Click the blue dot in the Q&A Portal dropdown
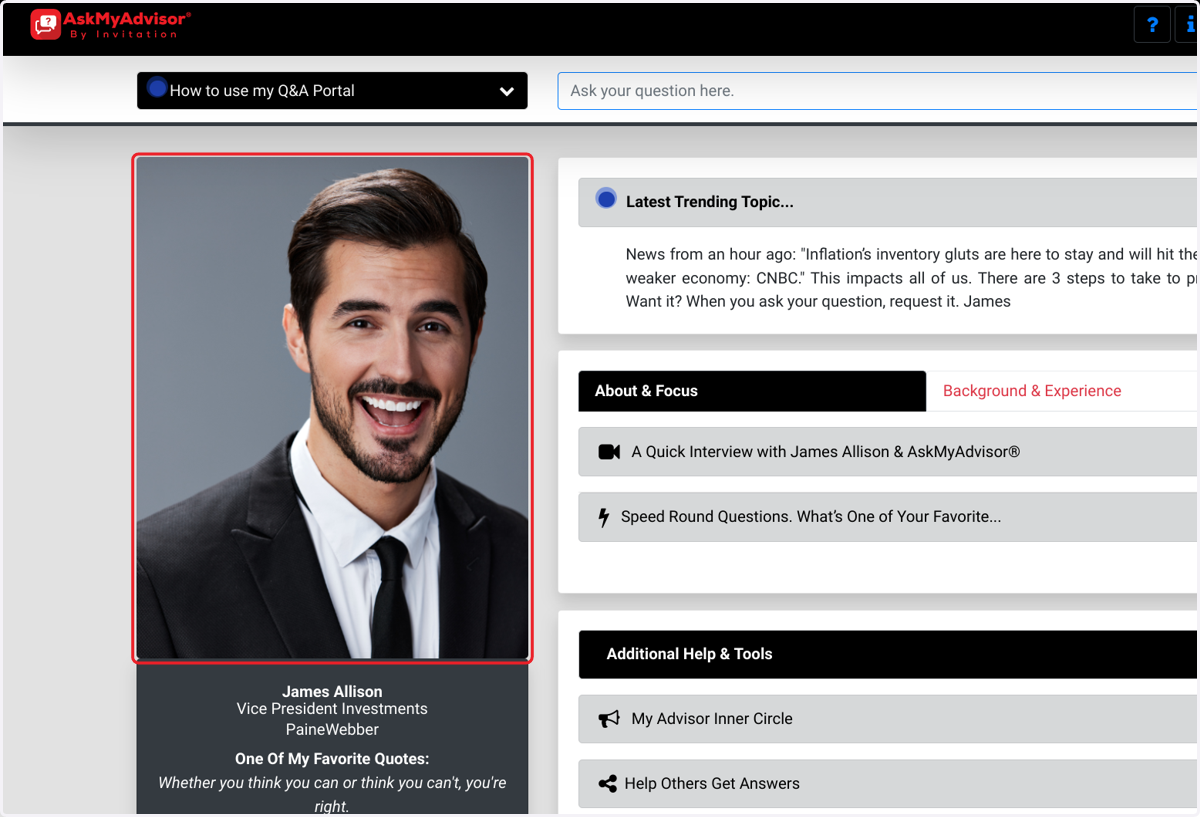 tap(157, 87)
